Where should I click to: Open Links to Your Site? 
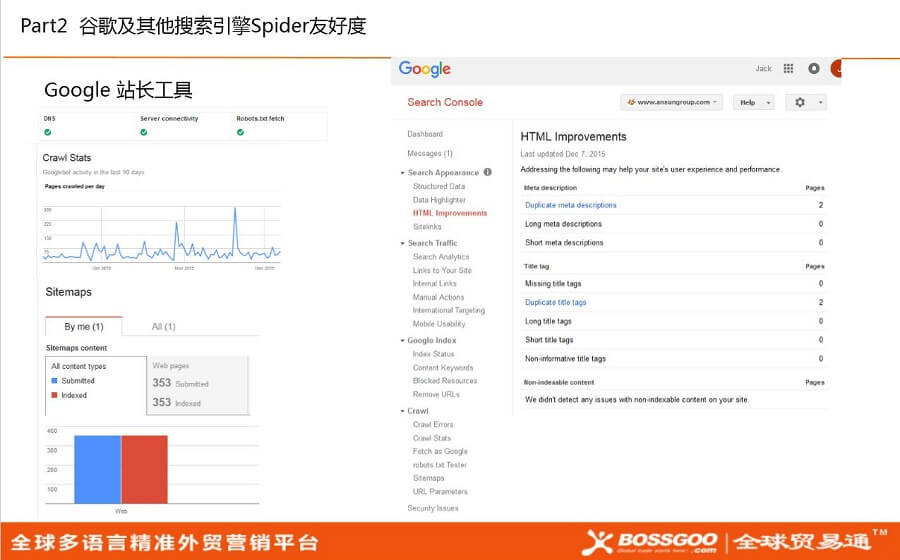[x=442, y=270]
